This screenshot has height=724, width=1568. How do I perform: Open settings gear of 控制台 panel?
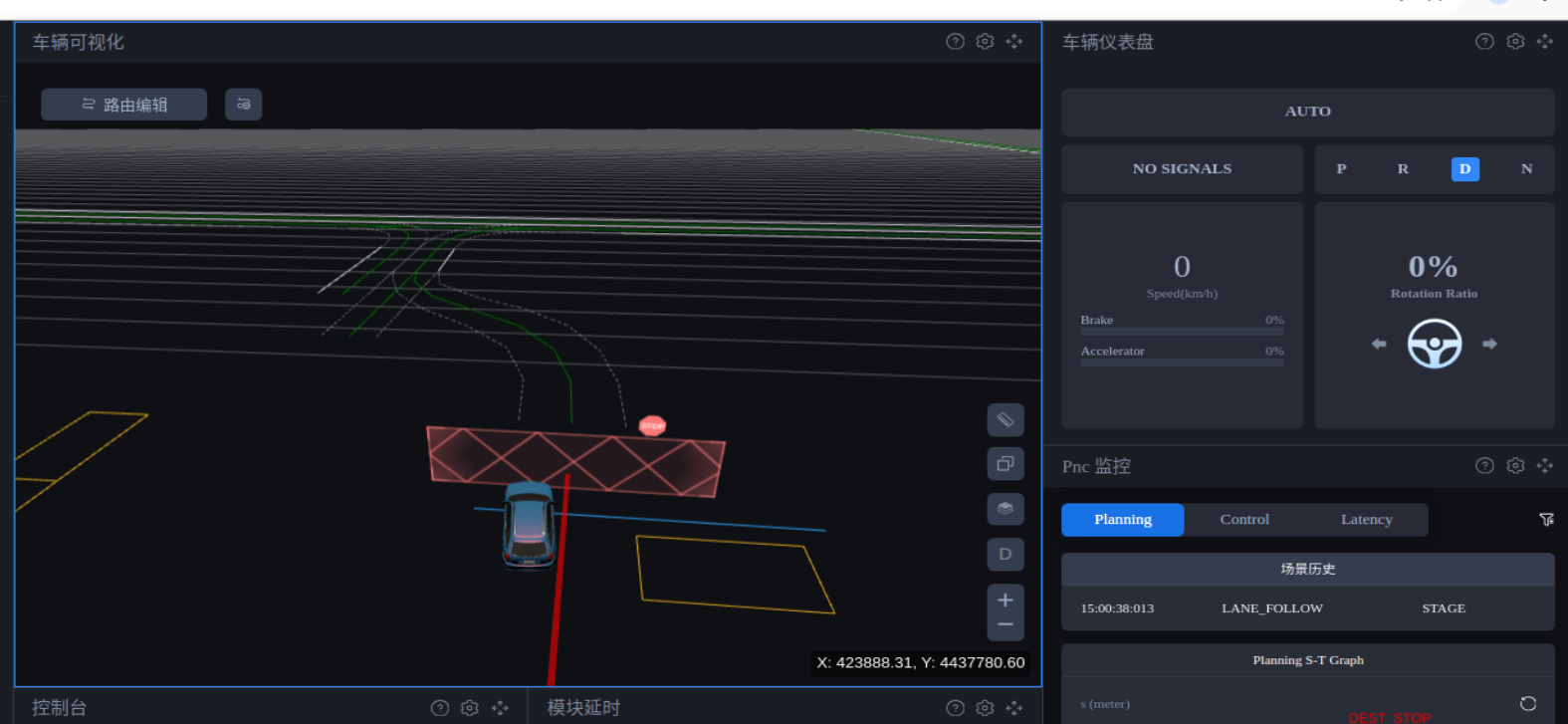point(470,708)
